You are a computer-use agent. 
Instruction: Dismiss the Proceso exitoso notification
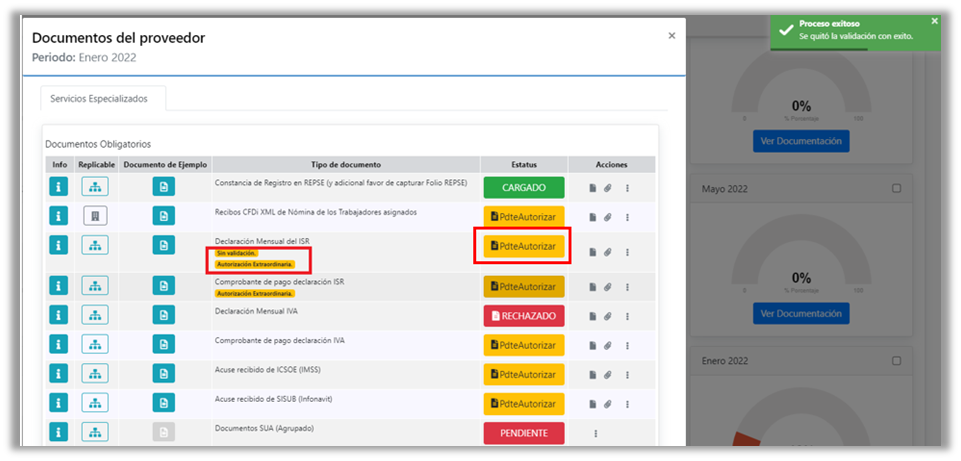click(x=934, y=21)
